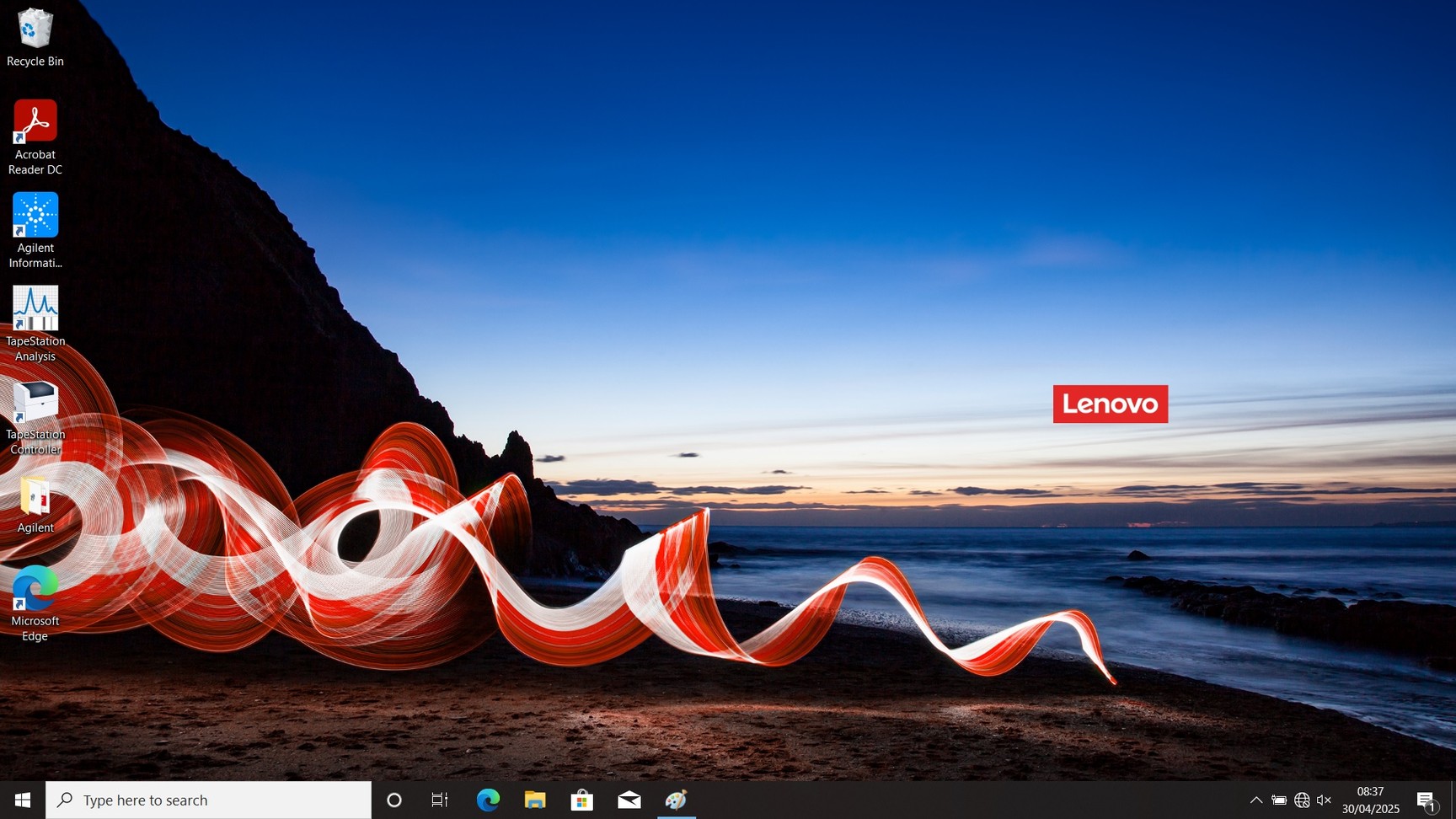
Task: Click the Cortana circle button
Action: tap(393, 800)
